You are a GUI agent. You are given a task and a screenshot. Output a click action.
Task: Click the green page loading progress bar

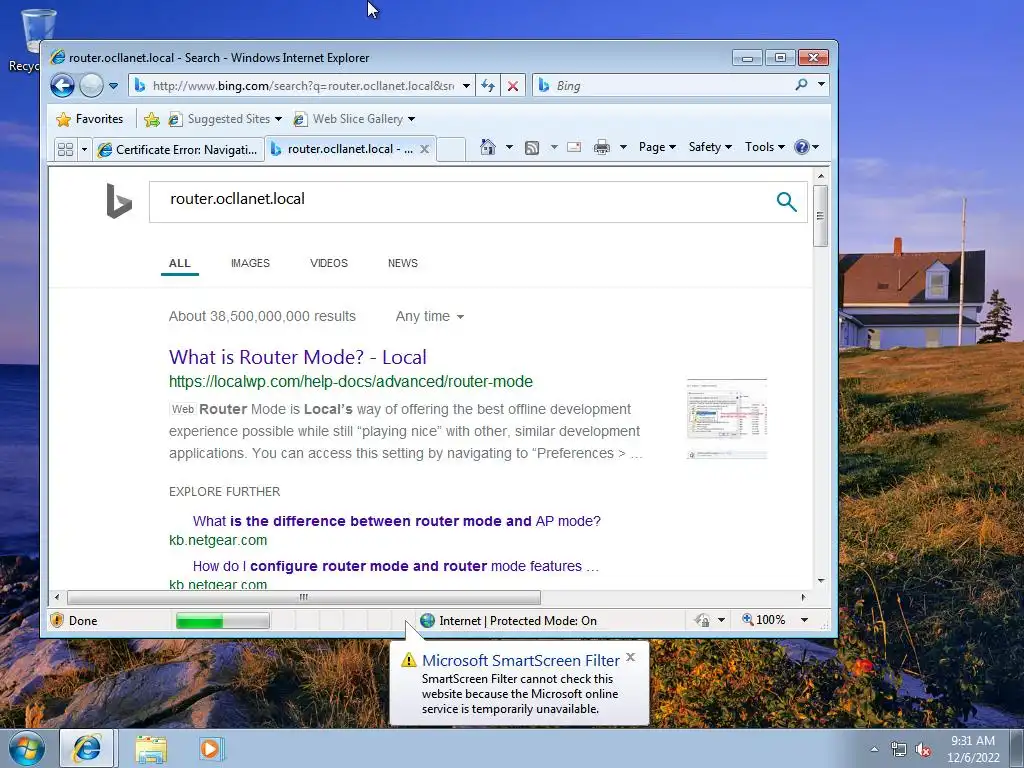pyautogui.click(x=223, y=620)
